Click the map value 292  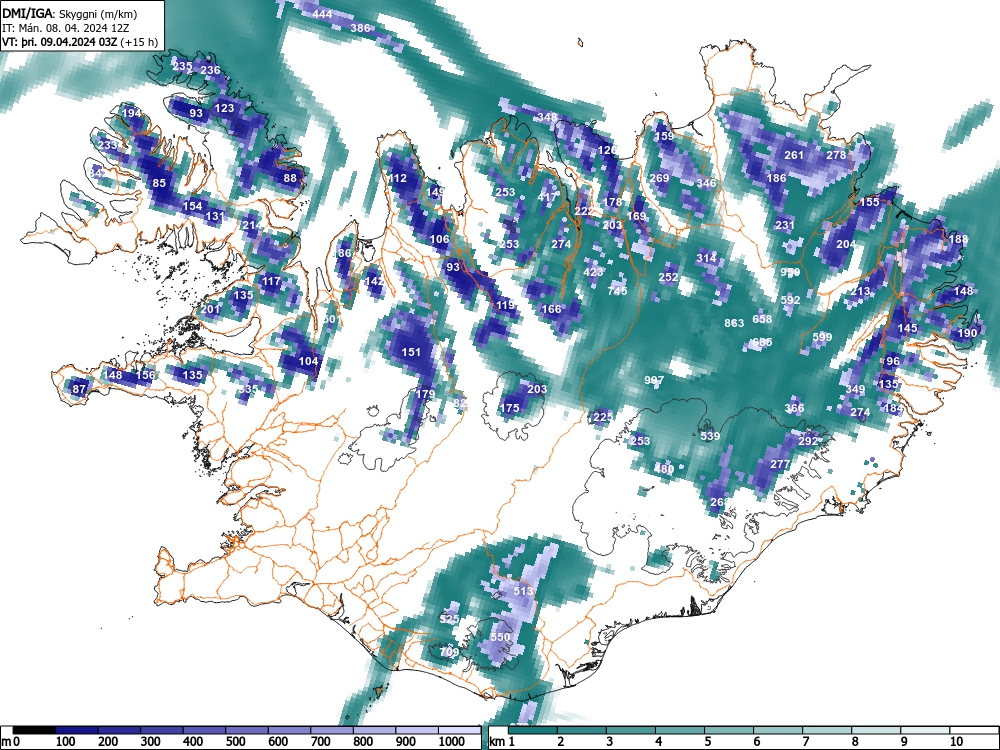[808, 441]
